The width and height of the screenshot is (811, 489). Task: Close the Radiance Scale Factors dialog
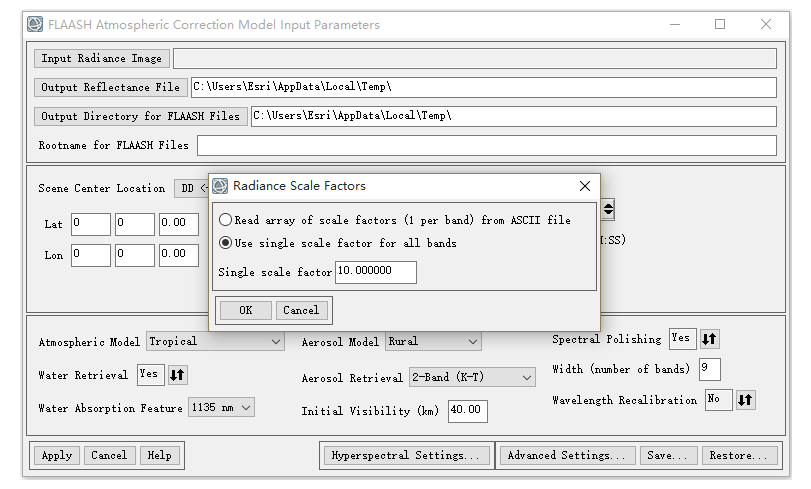click(x=584, y=186)
